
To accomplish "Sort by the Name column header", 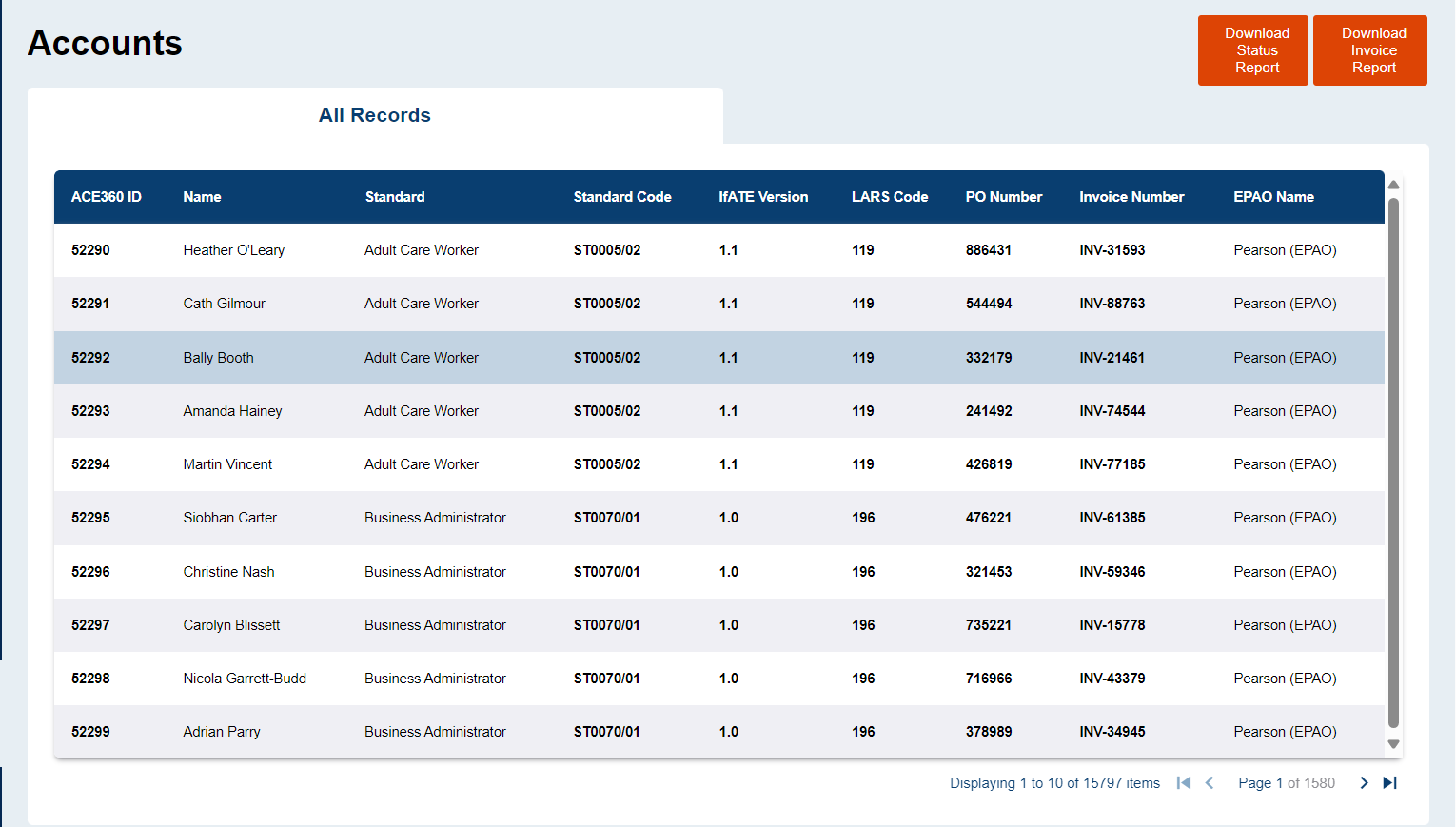I will [x=202, y=197].
